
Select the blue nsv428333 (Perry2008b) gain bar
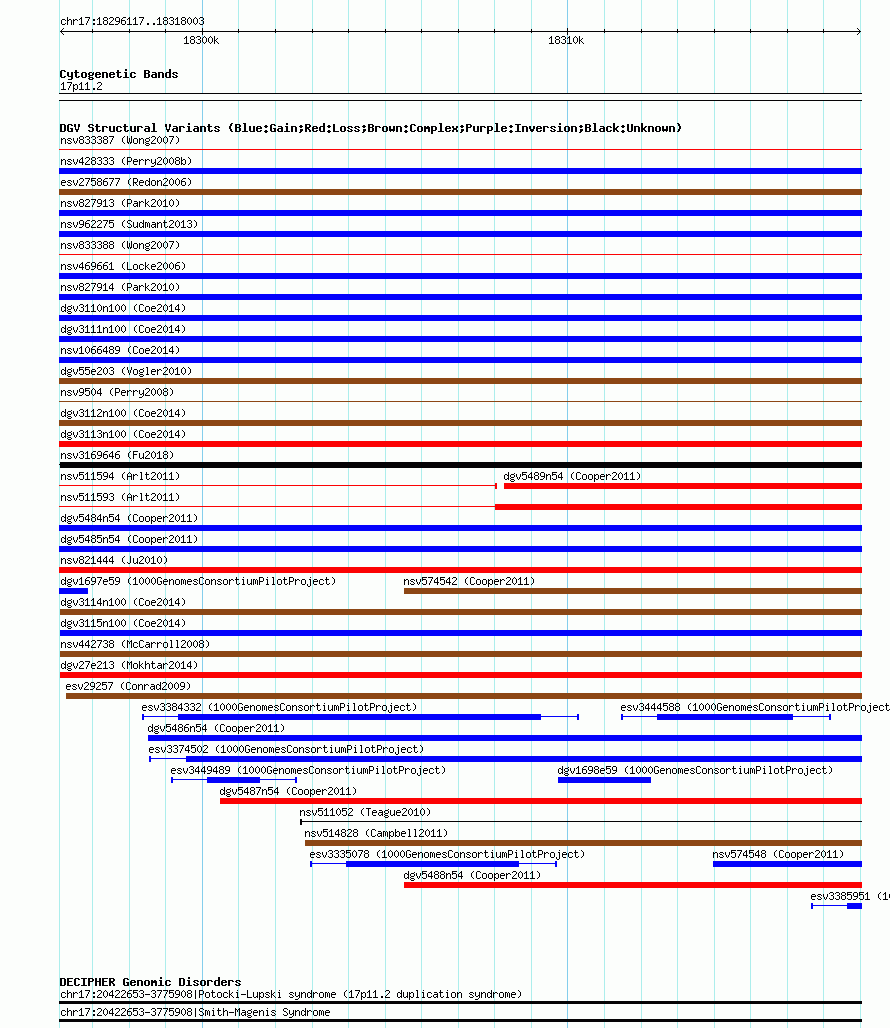(461, 171)
